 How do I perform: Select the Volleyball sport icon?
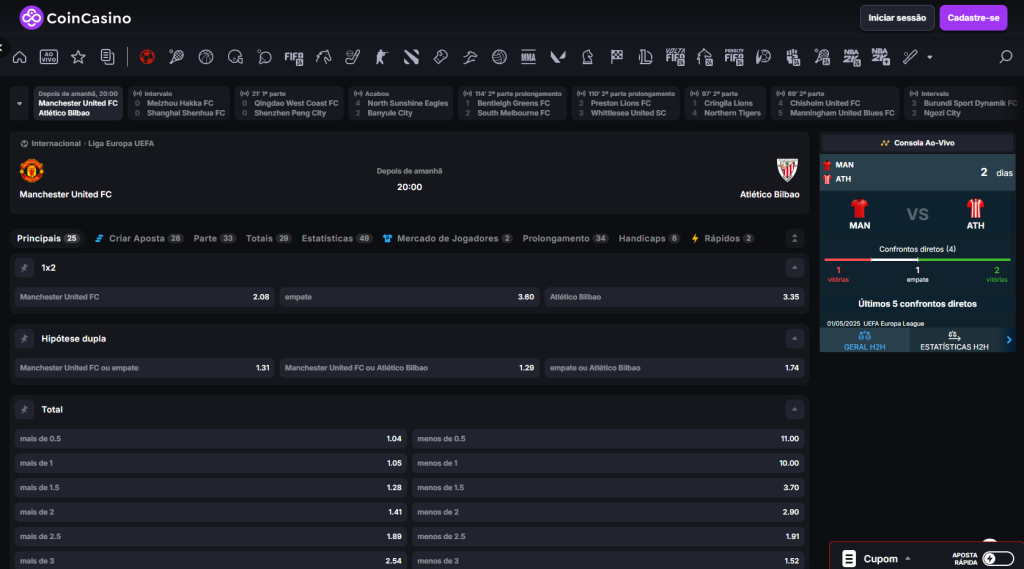[x=499, y=57]
